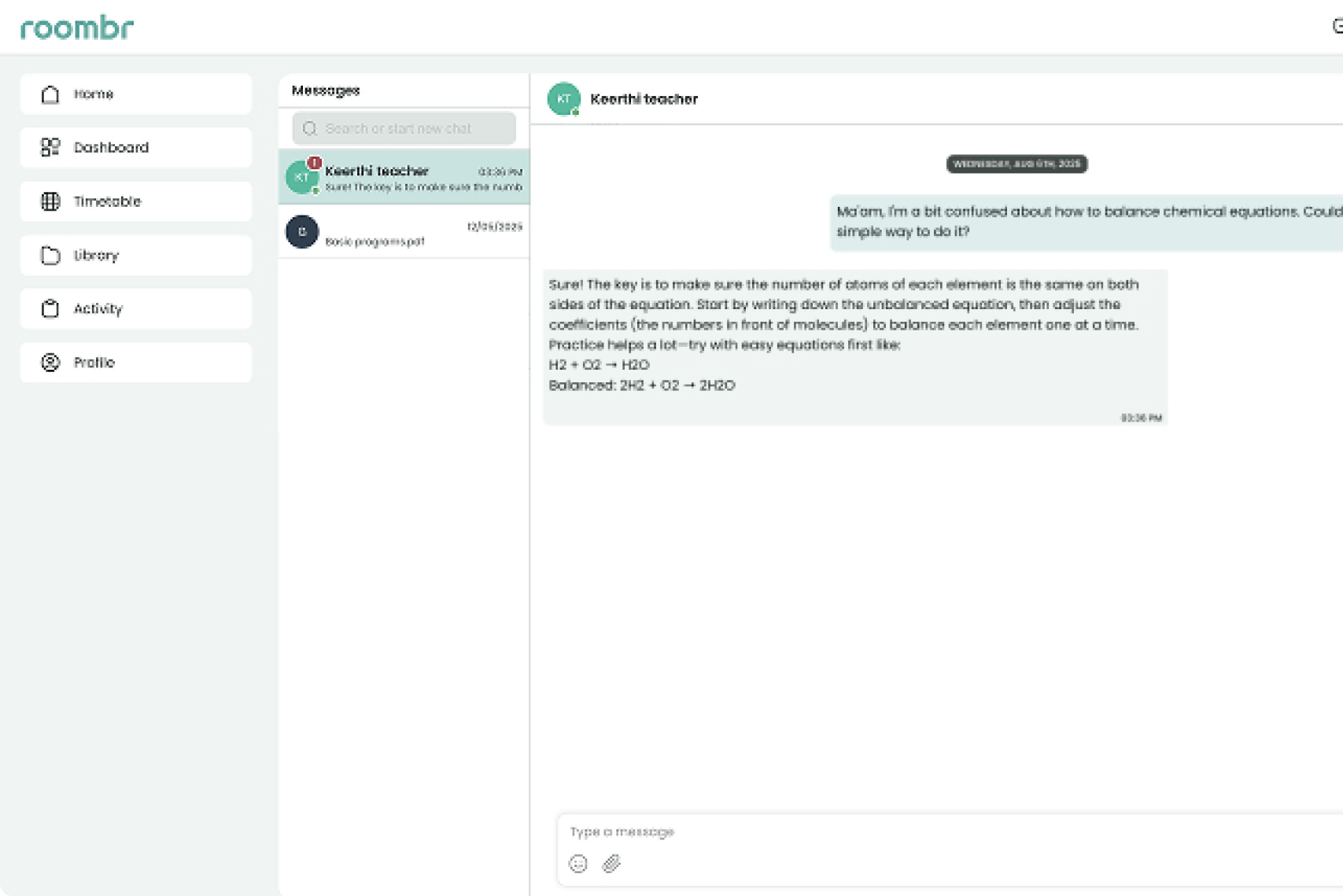This screenshot has height=896, width=1343.
Task: Click the Profile user icon
Action: pos(50,362)
